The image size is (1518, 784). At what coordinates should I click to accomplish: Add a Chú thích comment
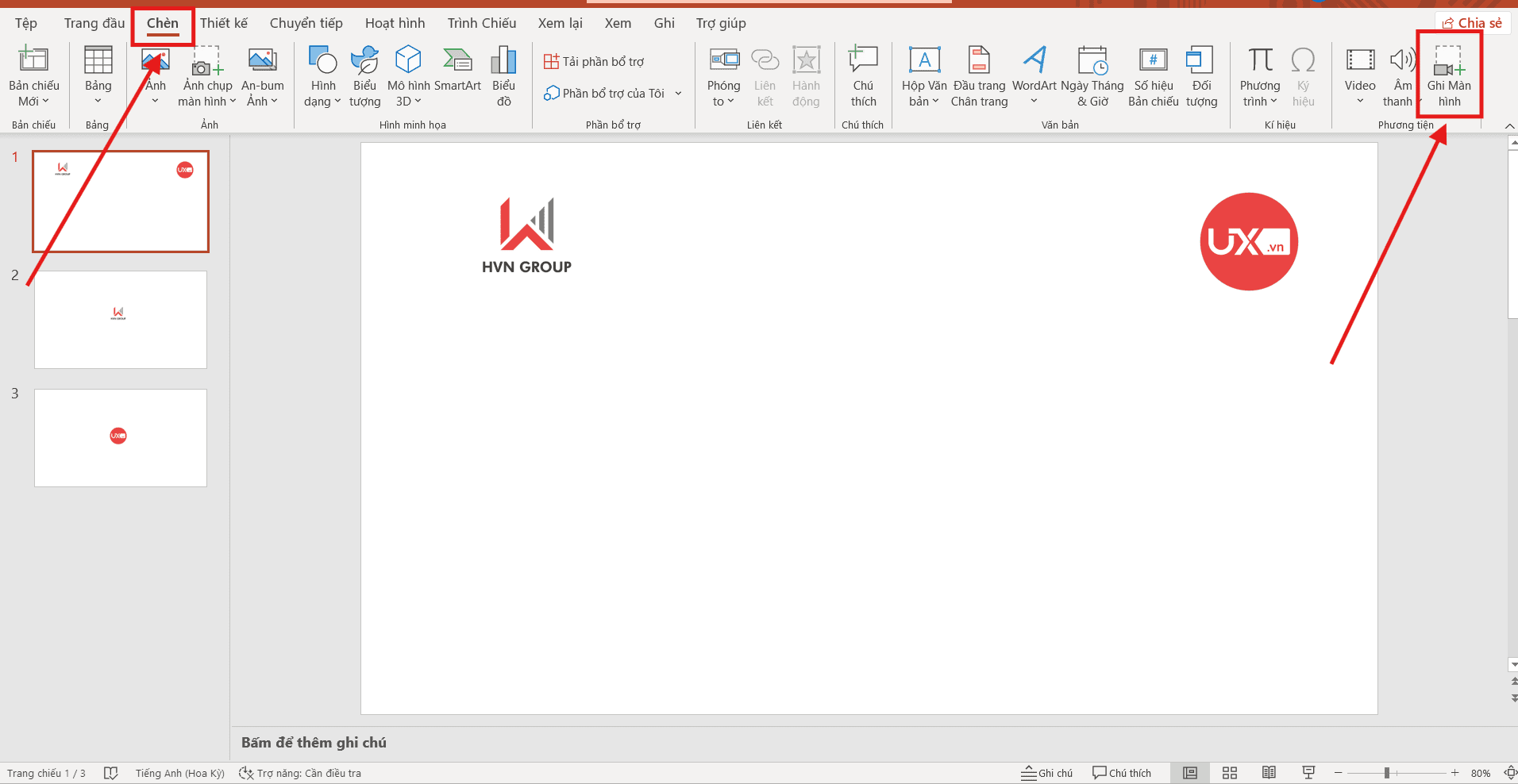coord(863,76)
